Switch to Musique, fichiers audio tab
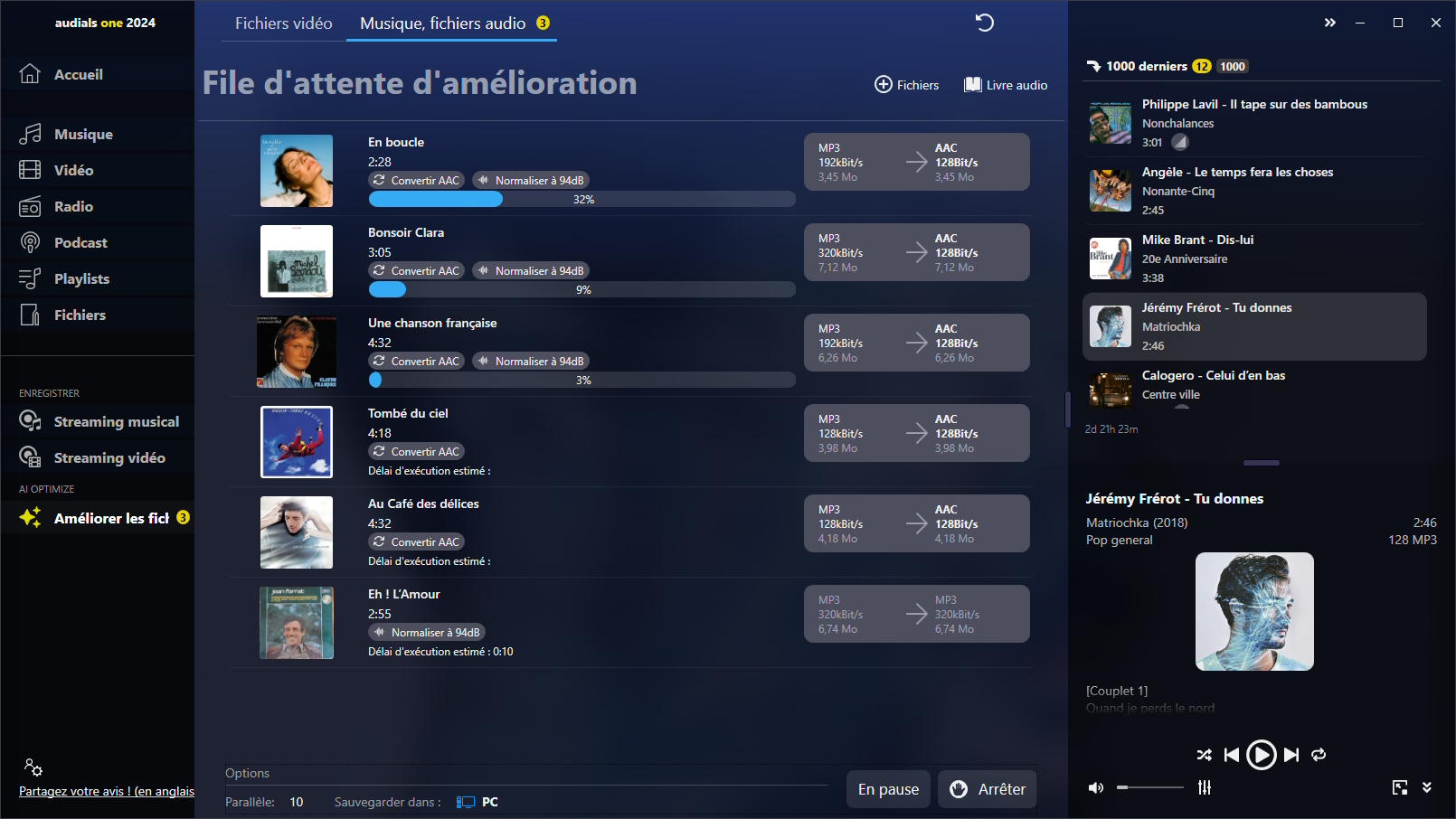 pos(451,24)
